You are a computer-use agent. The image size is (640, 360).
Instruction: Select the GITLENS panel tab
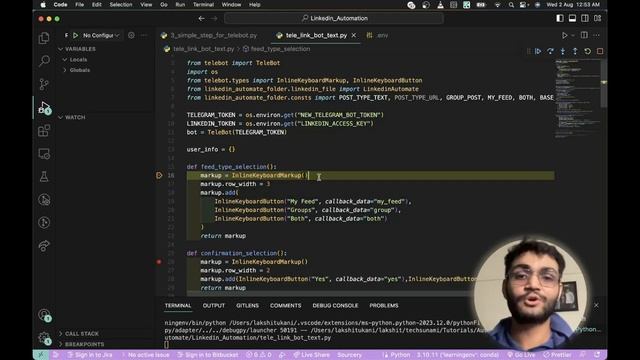(247, 306)
